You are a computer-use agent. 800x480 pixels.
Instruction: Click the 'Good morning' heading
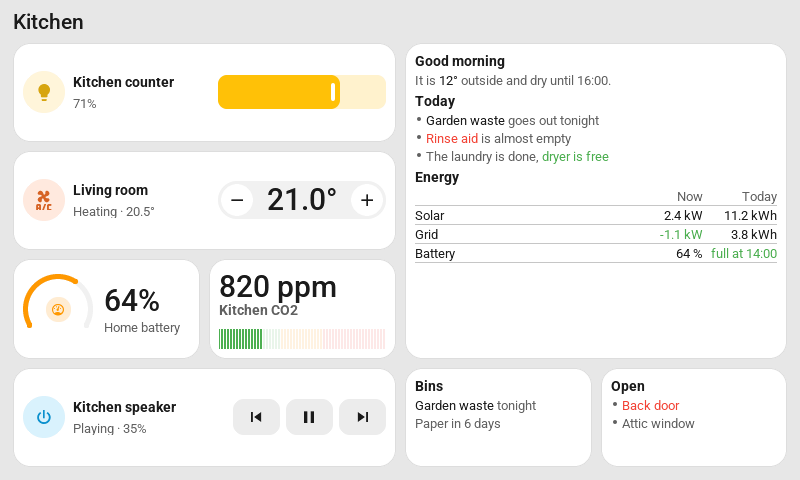tap(460, 61)
